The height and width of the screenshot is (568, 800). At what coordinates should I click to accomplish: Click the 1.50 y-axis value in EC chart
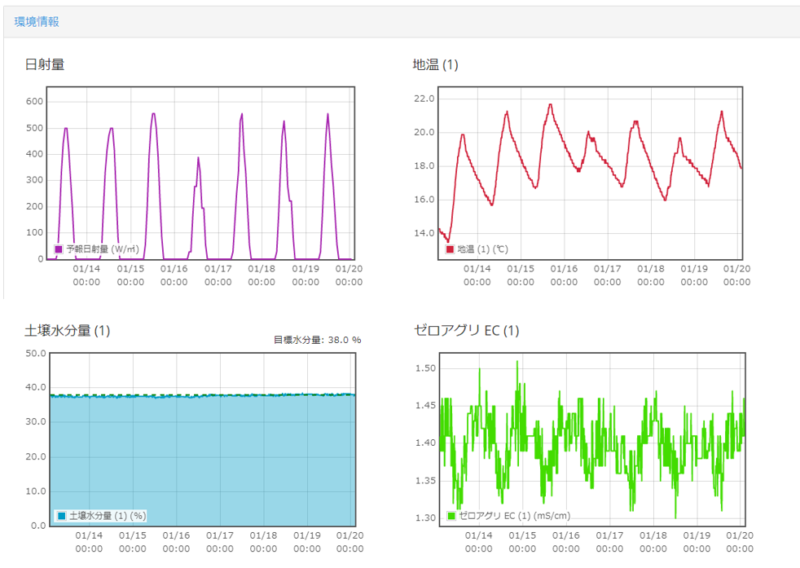click(x=426, y=368)
